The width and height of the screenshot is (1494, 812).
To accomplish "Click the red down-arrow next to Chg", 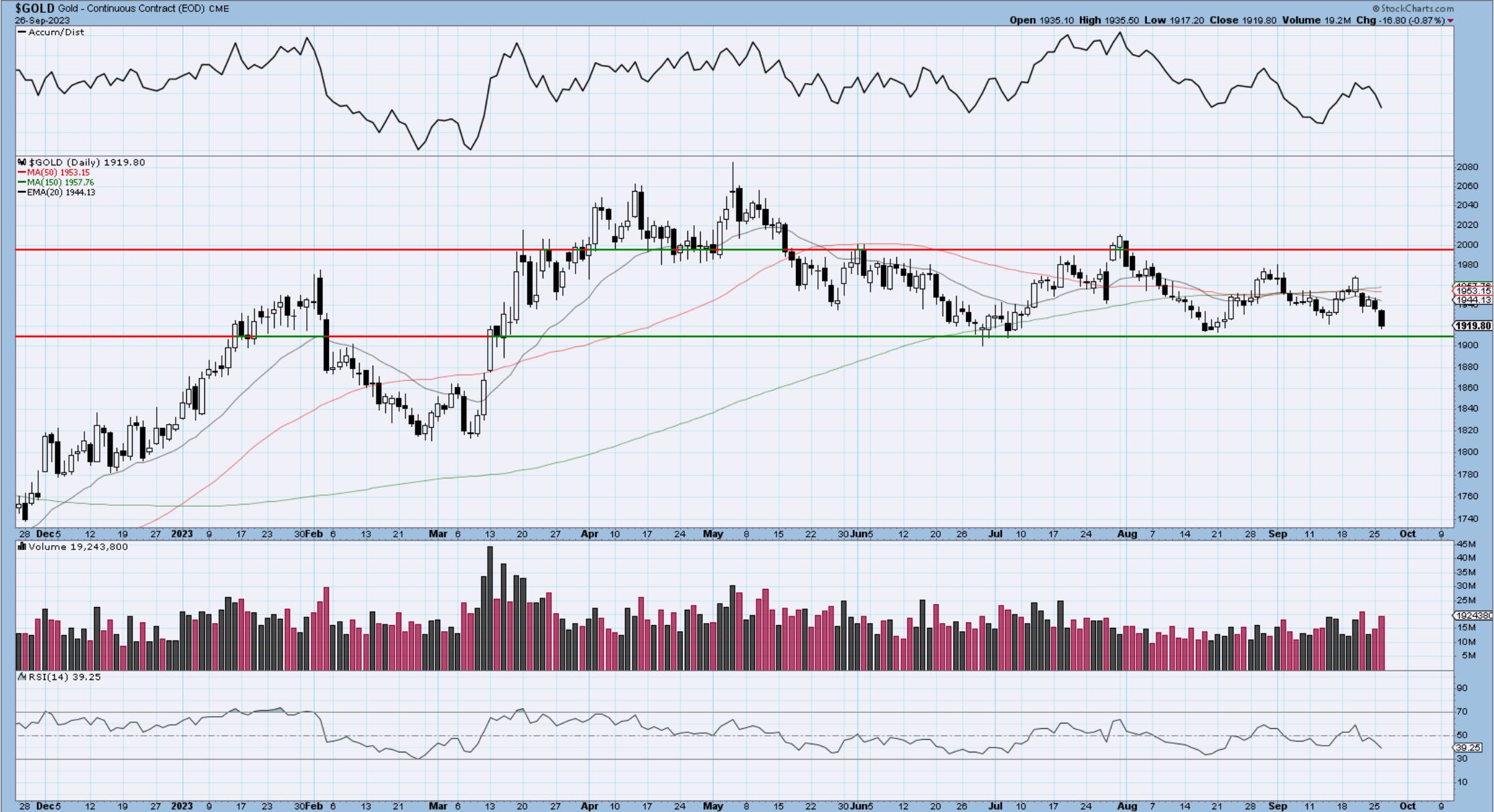I will point(1450,21).
